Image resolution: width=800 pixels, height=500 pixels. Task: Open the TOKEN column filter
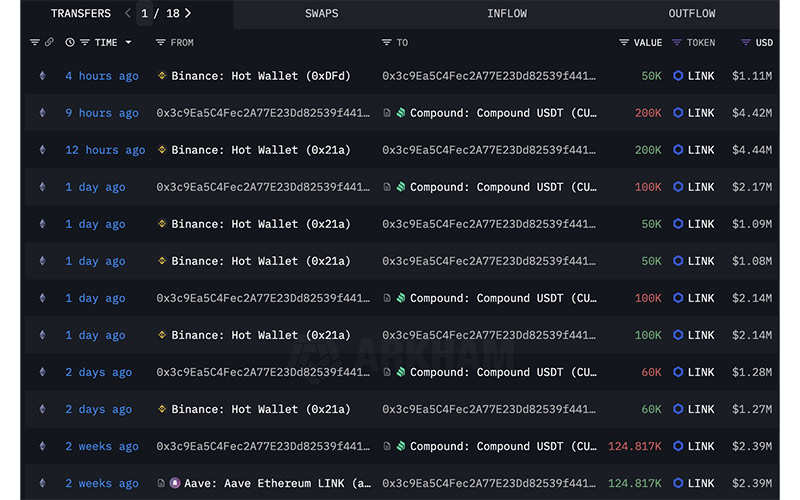tap(677, 42)
